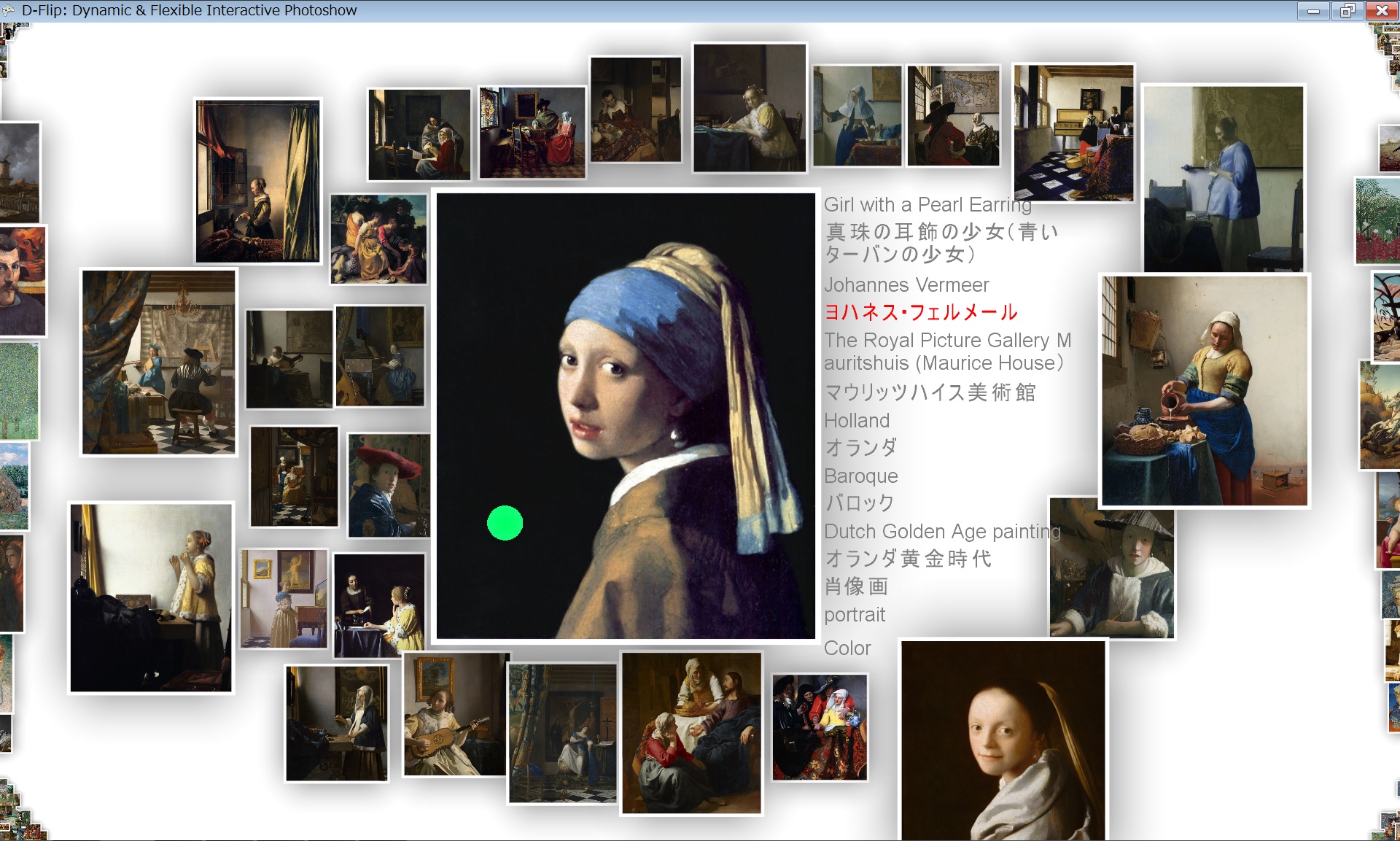Viewport: 1400px width, 841px height.
Task: Select 'The Royal Picture Gallery' museum tag
Action: click(x=948, y=352)
